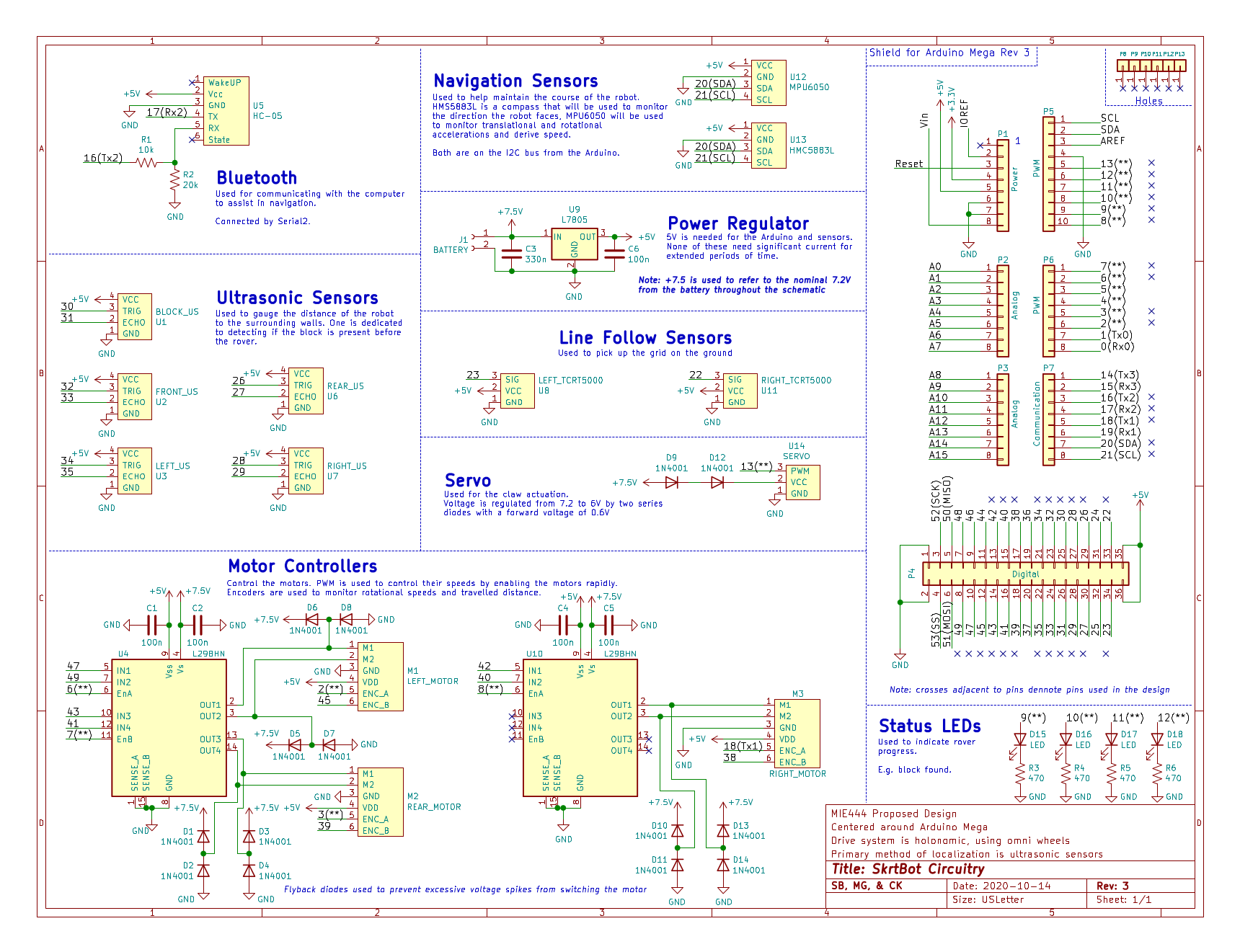The width and height of the screenshot is (1240, 952).
Task: Select the M1 LEFT_MOTOR connector
Action: click(x=381, y=676)
